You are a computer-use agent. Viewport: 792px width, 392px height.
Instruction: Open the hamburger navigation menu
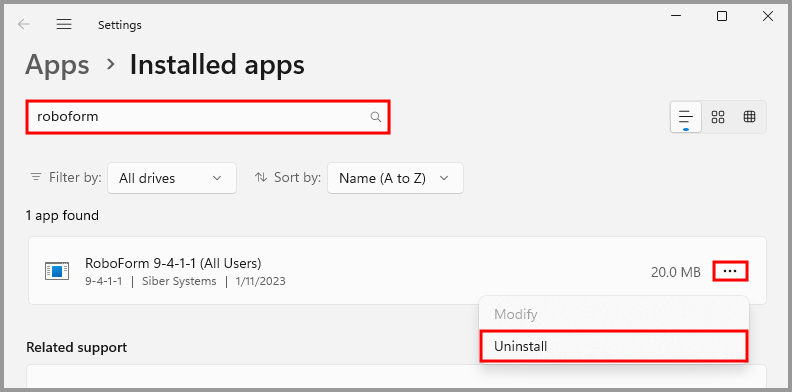64,24
